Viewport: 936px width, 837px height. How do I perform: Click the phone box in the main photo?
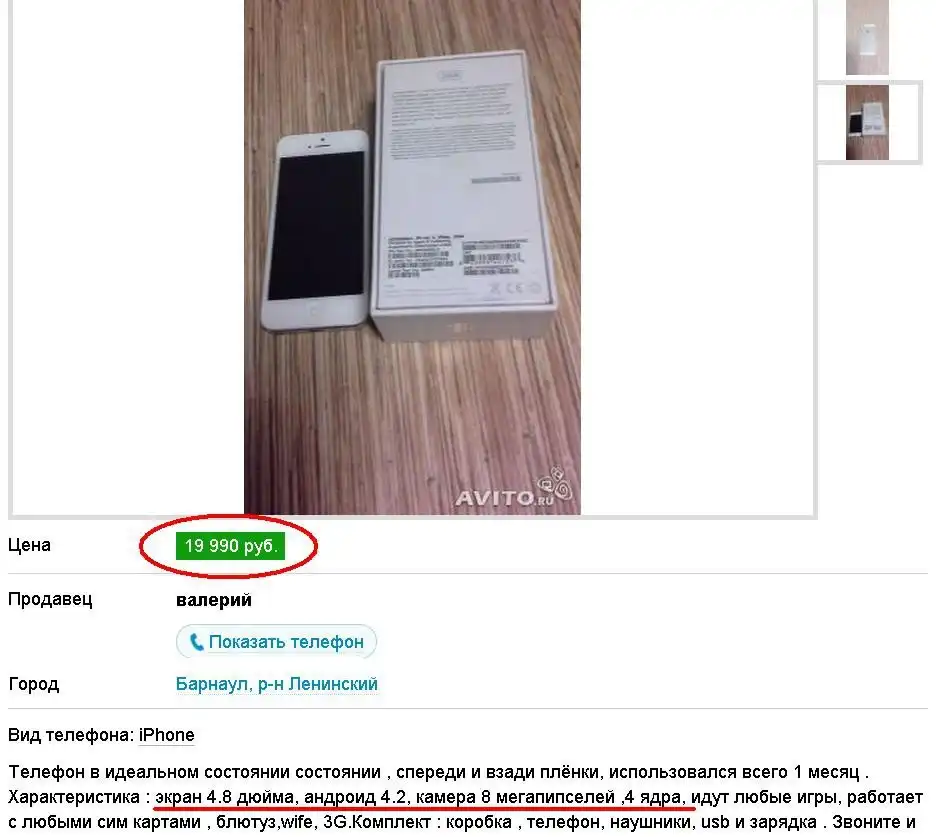463,194
